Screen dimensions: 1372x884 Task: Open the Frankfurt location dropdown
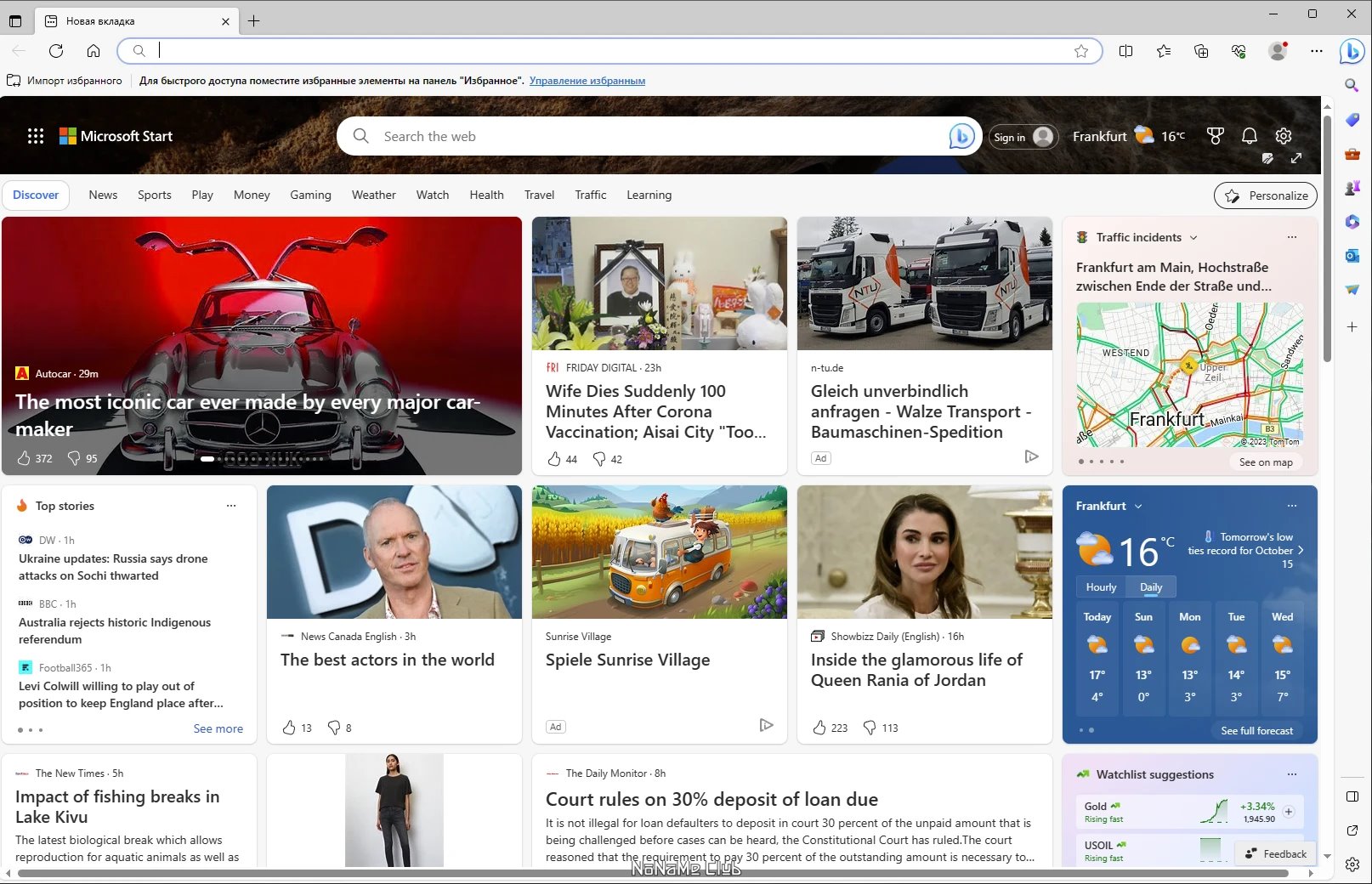point(1137,506)
